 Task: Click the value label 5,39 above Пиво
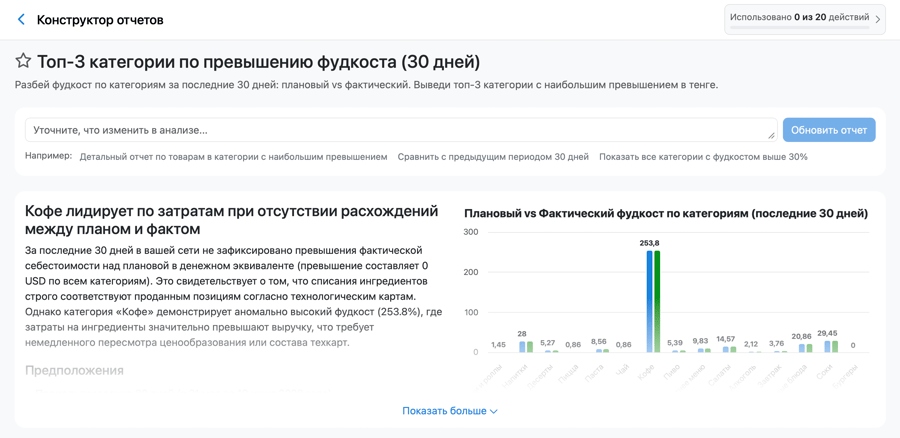(x=675, y=343)
